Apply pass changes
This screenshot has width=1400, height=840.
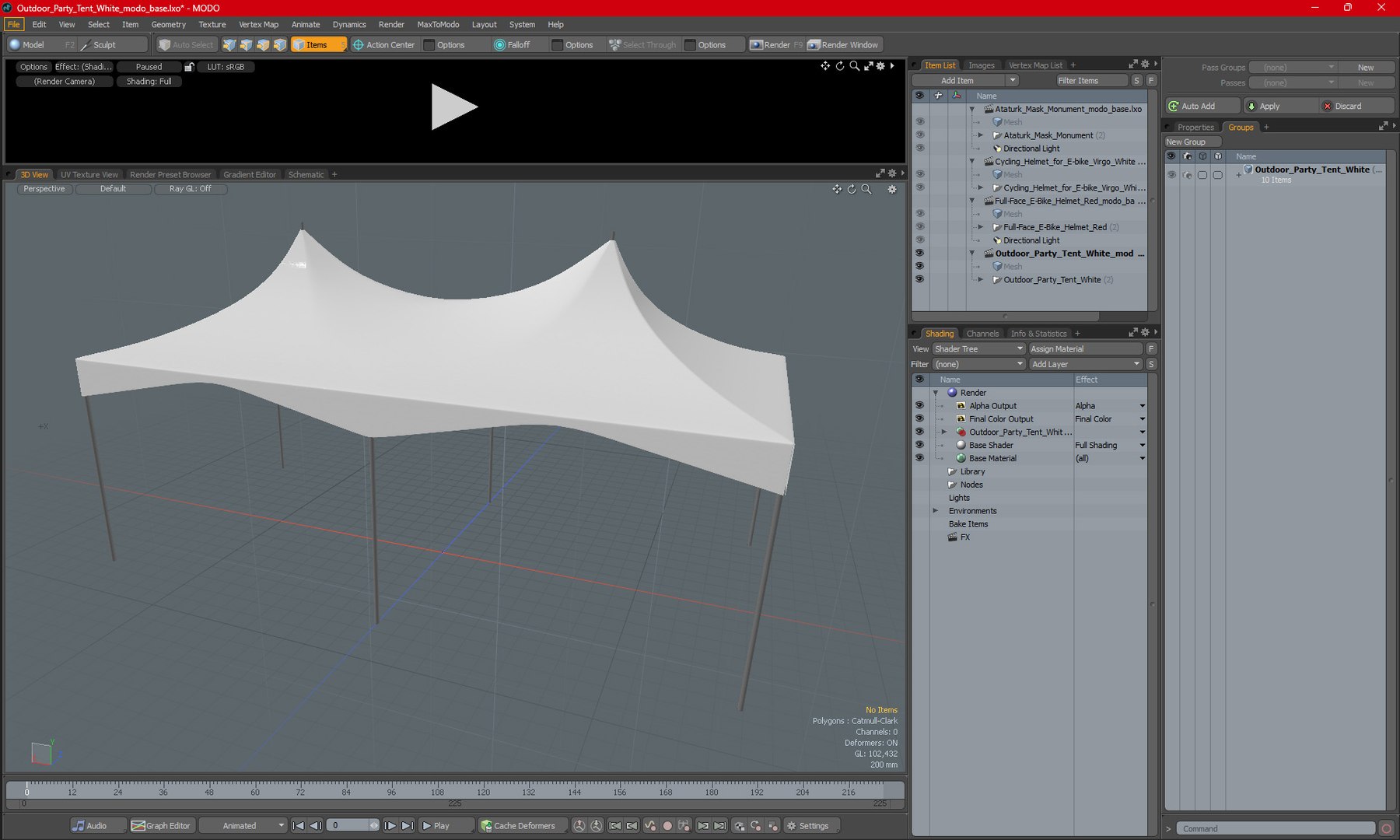point(1279,106)
